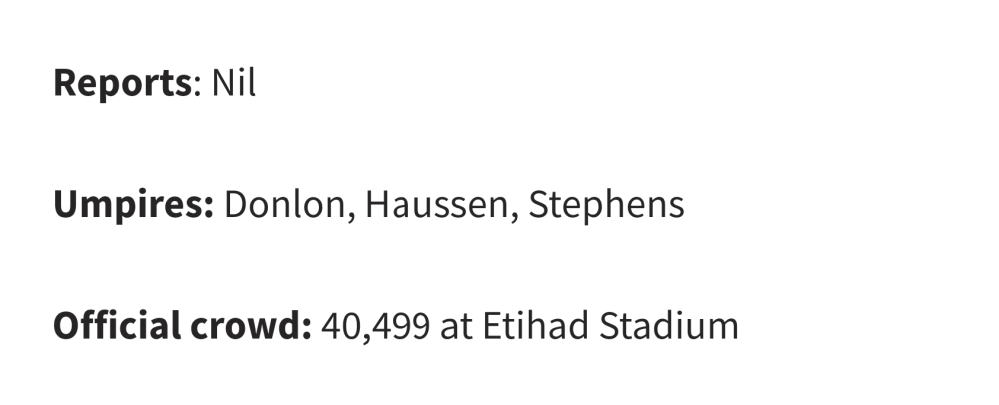The width and height of the screenshot is (999, 405).
Task: Click the colon after "Umpires"
Action: [210, 209]
